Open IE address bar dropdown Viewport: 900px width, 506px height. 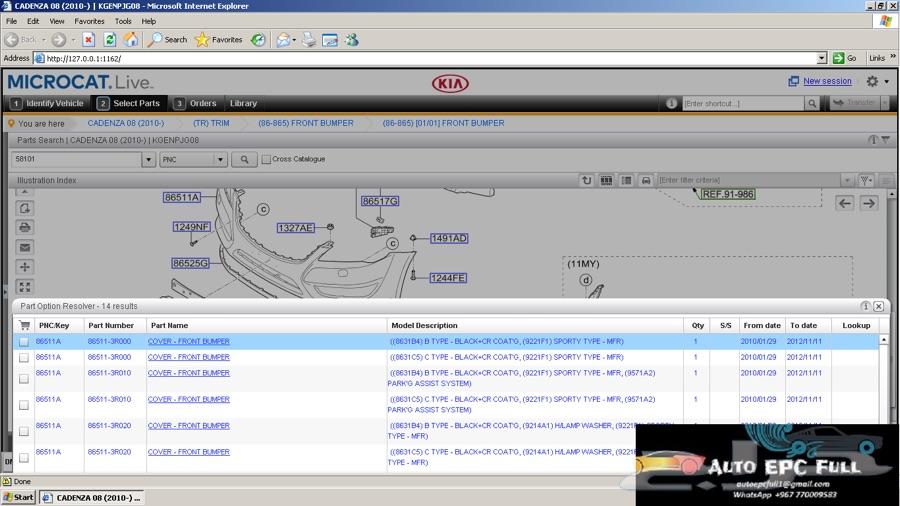click(822, 58)
